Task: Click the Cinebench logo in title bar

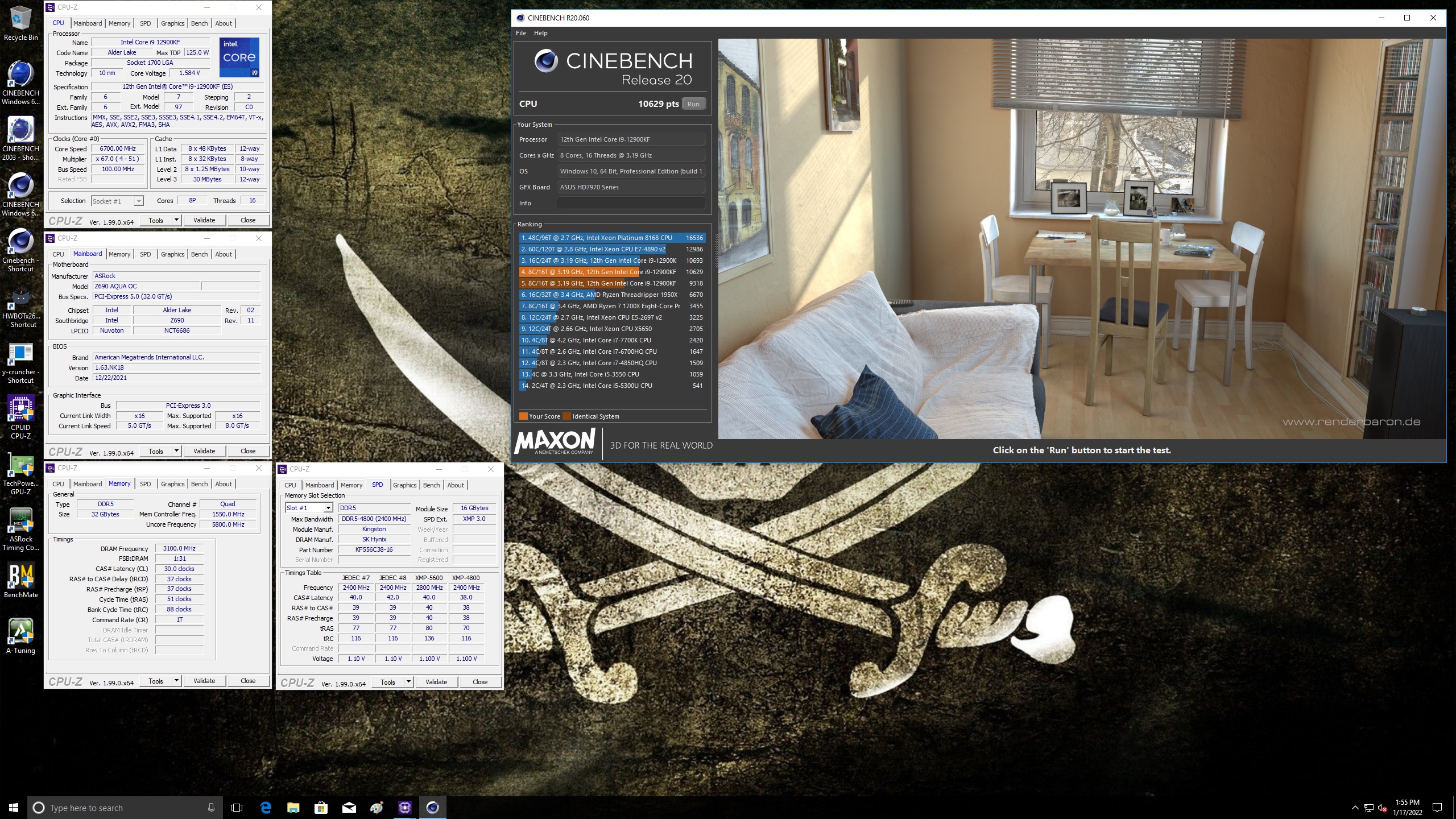Action: pyautogui.click(x=520, y=18)
